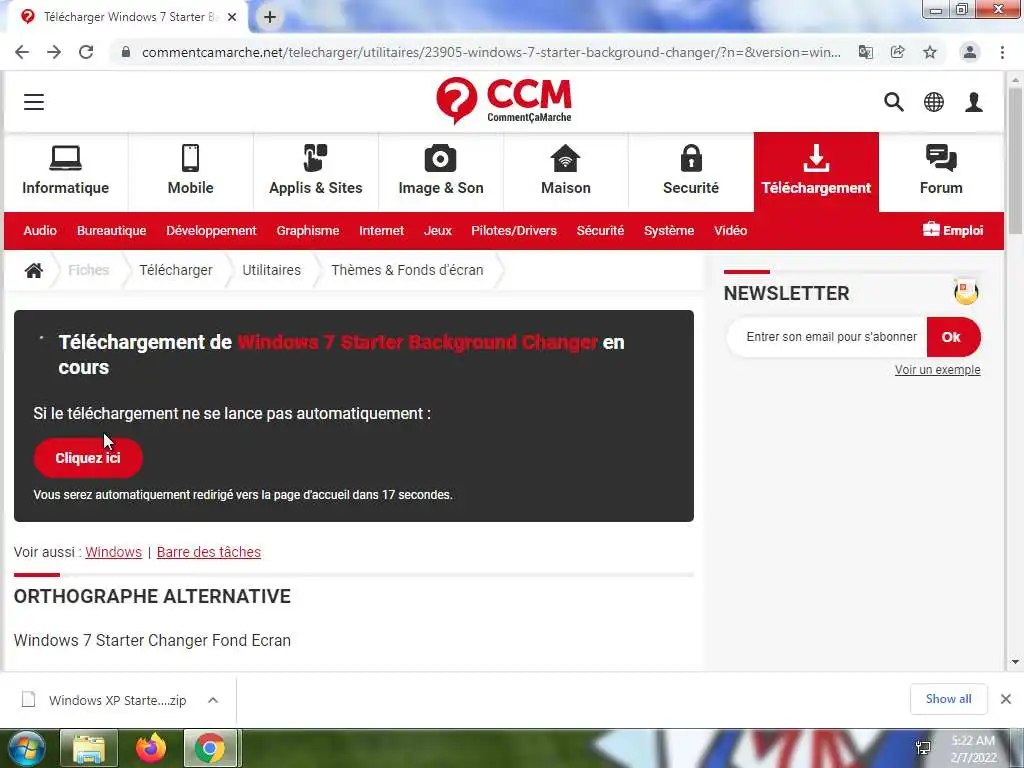Select Bureautique in the red submenu
Screen dimensions: 1024x768
click(112, 231)
